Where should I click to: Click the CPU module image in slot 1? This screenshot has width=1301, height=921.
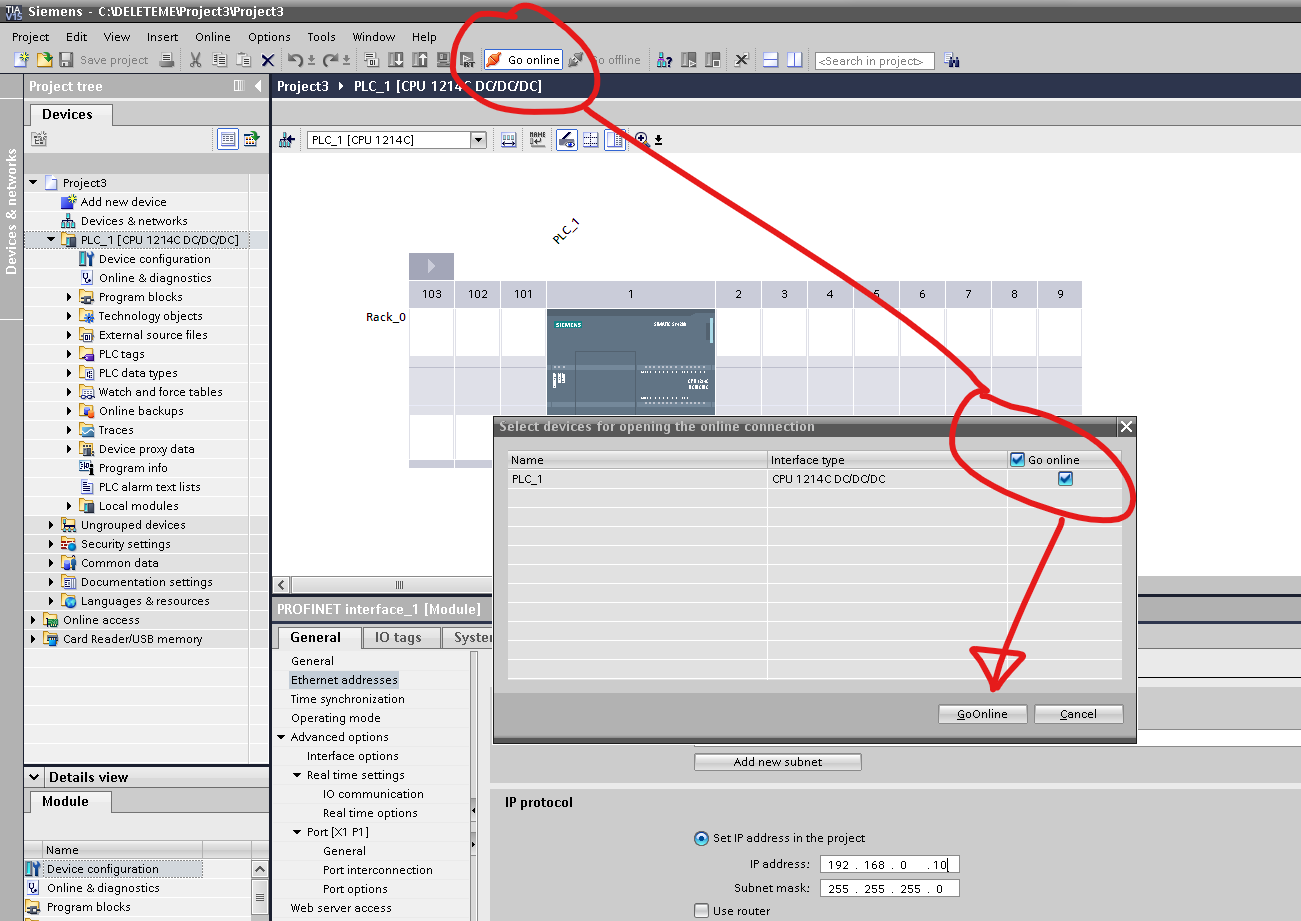point(631,361)
